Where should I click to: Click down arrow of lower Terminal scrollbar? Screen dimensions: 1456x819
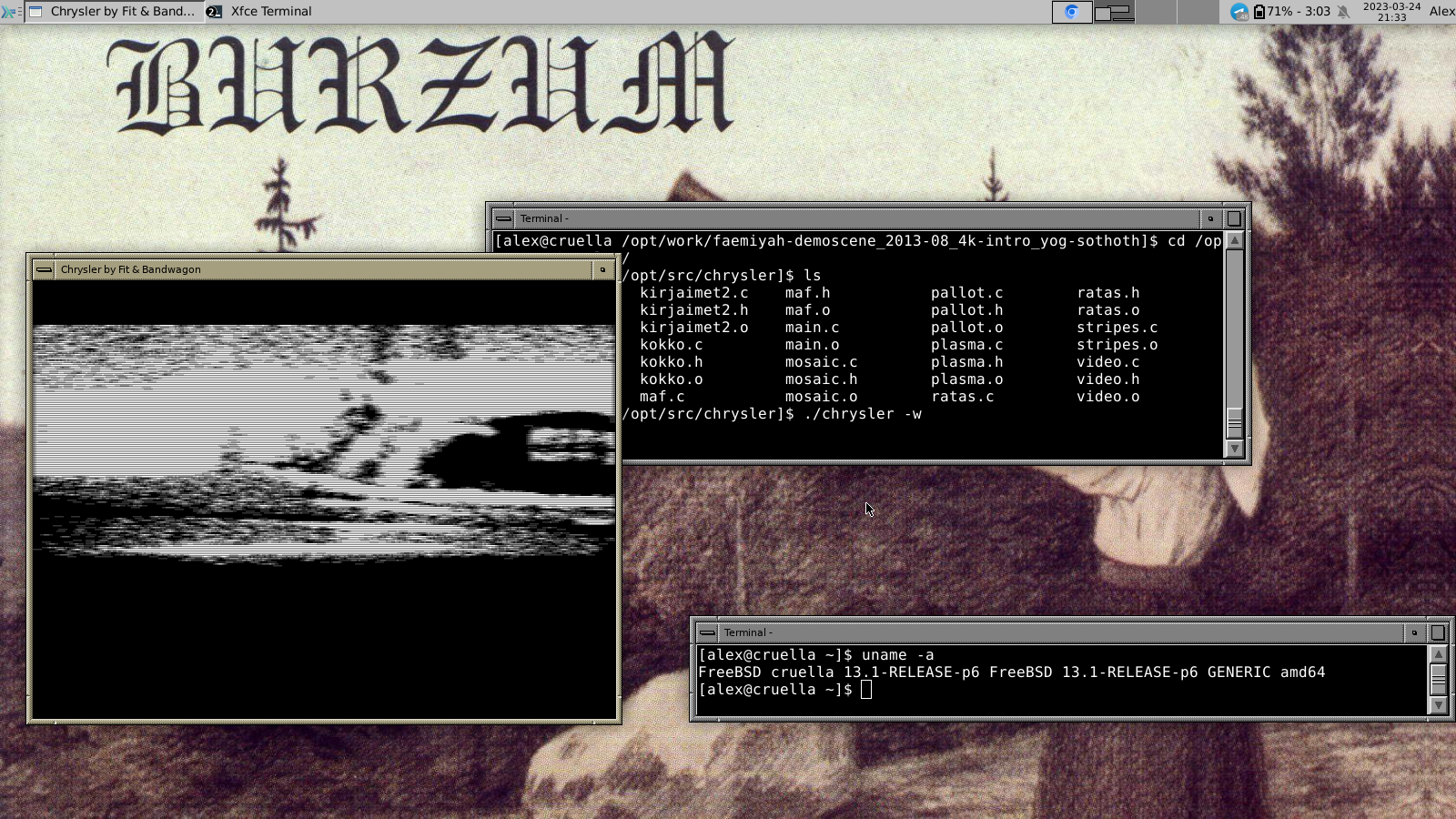click(1439, 705)
